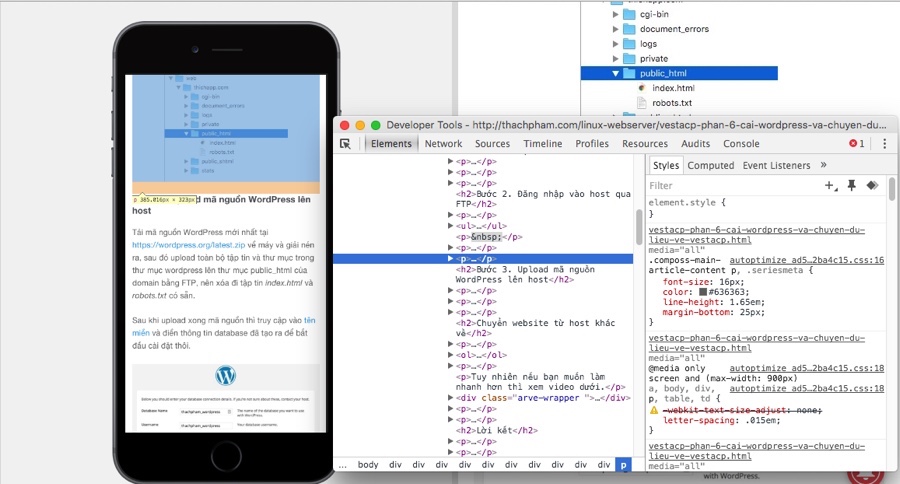Expand the logs folder
The width and height of the screenshot is (900, 484).
point(615,44)
